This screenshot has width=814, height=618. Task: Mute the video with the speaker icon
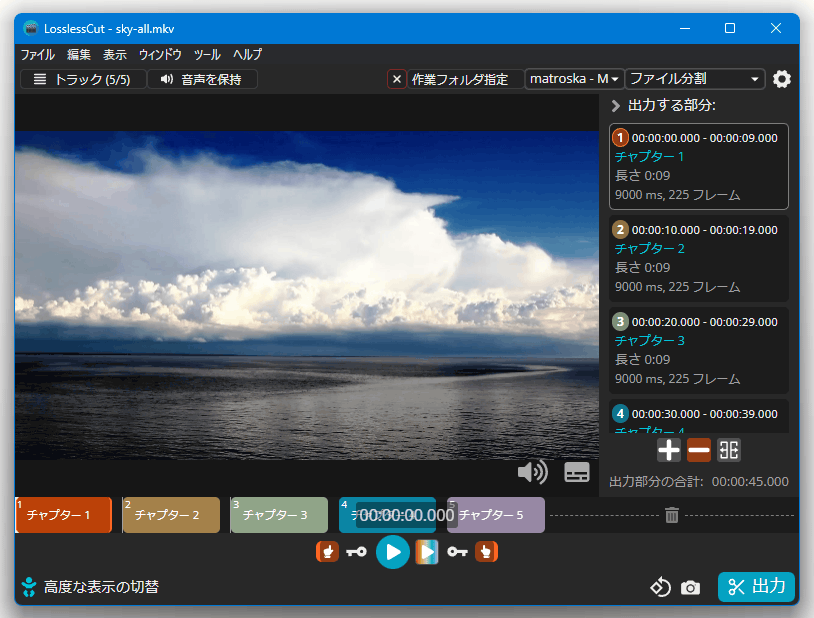[533, 472]
